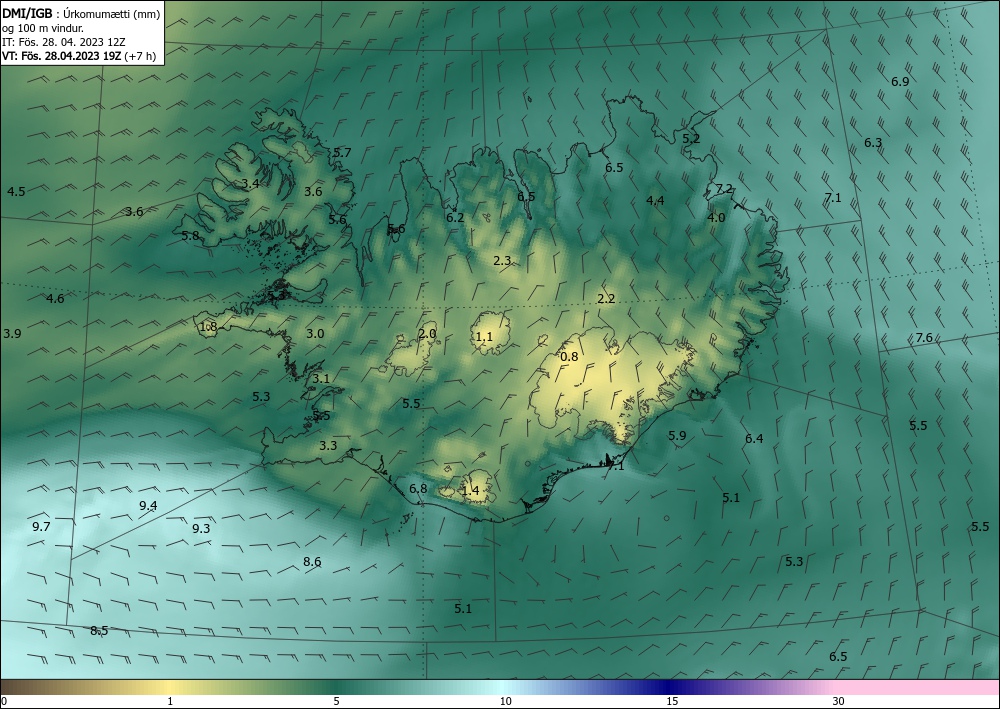Select the 5.2 value in the northeast
Viewport: 1000px width, 709px height.
(691, 138)
